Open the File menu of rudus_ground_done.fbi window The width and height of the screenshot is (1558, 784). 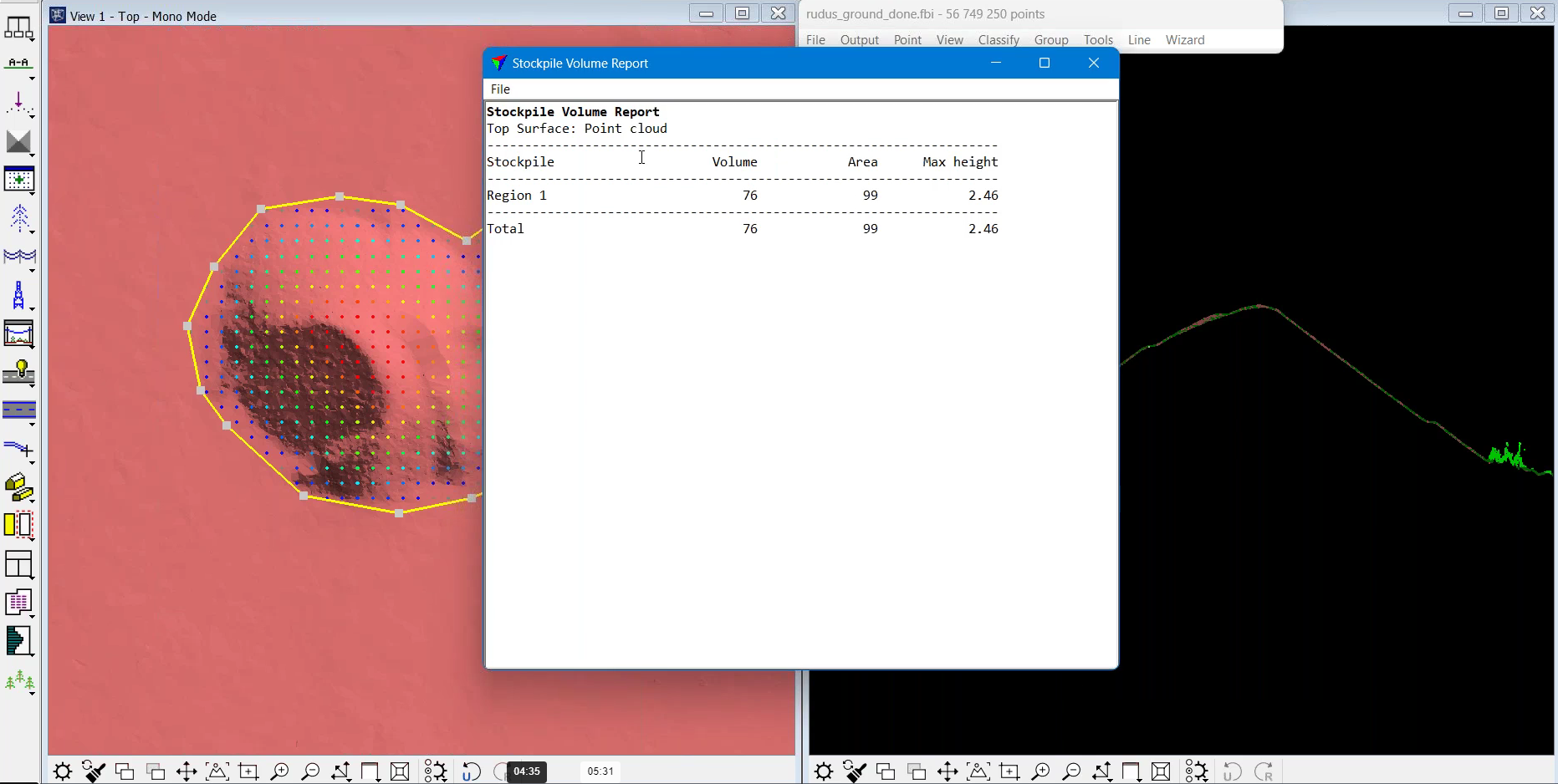tap(815, 40)
